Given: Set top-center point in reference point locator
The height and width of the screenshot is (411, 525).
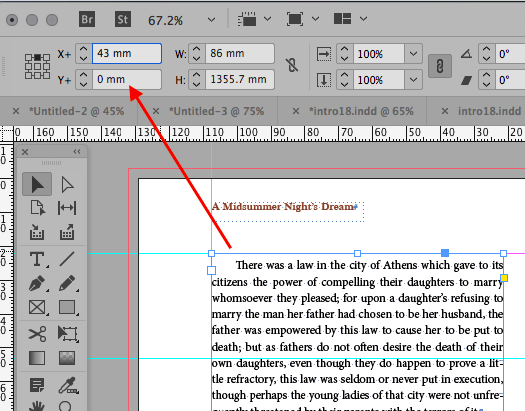Looking at the screenshot, I should point(38,58).
